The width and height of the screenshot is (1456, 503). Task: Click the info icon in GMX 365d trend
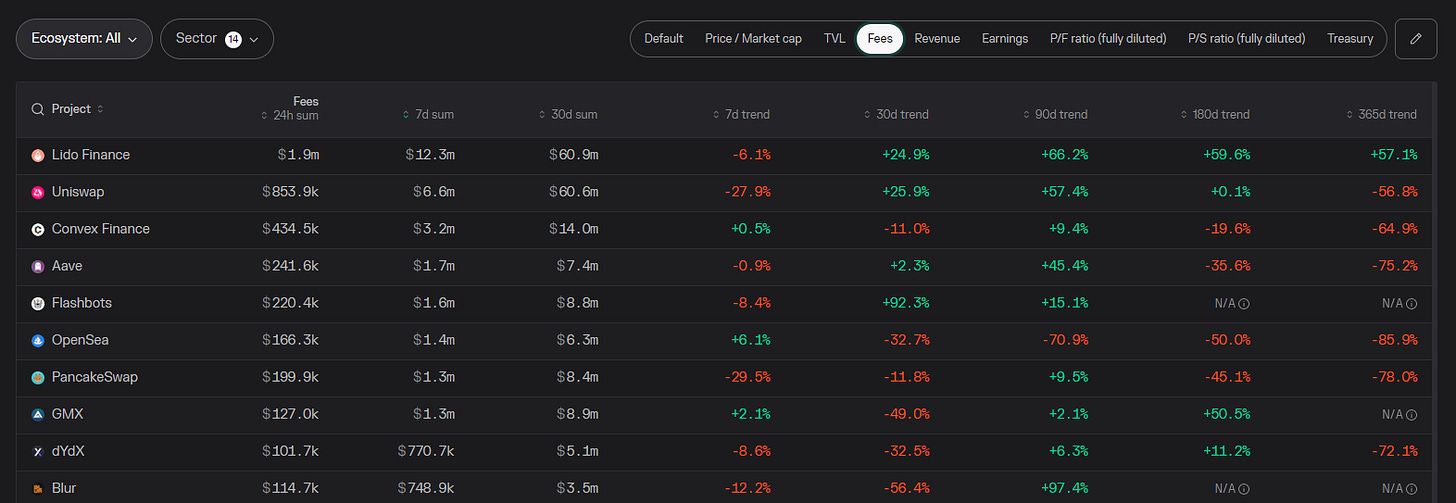[x=1412, y=414]
